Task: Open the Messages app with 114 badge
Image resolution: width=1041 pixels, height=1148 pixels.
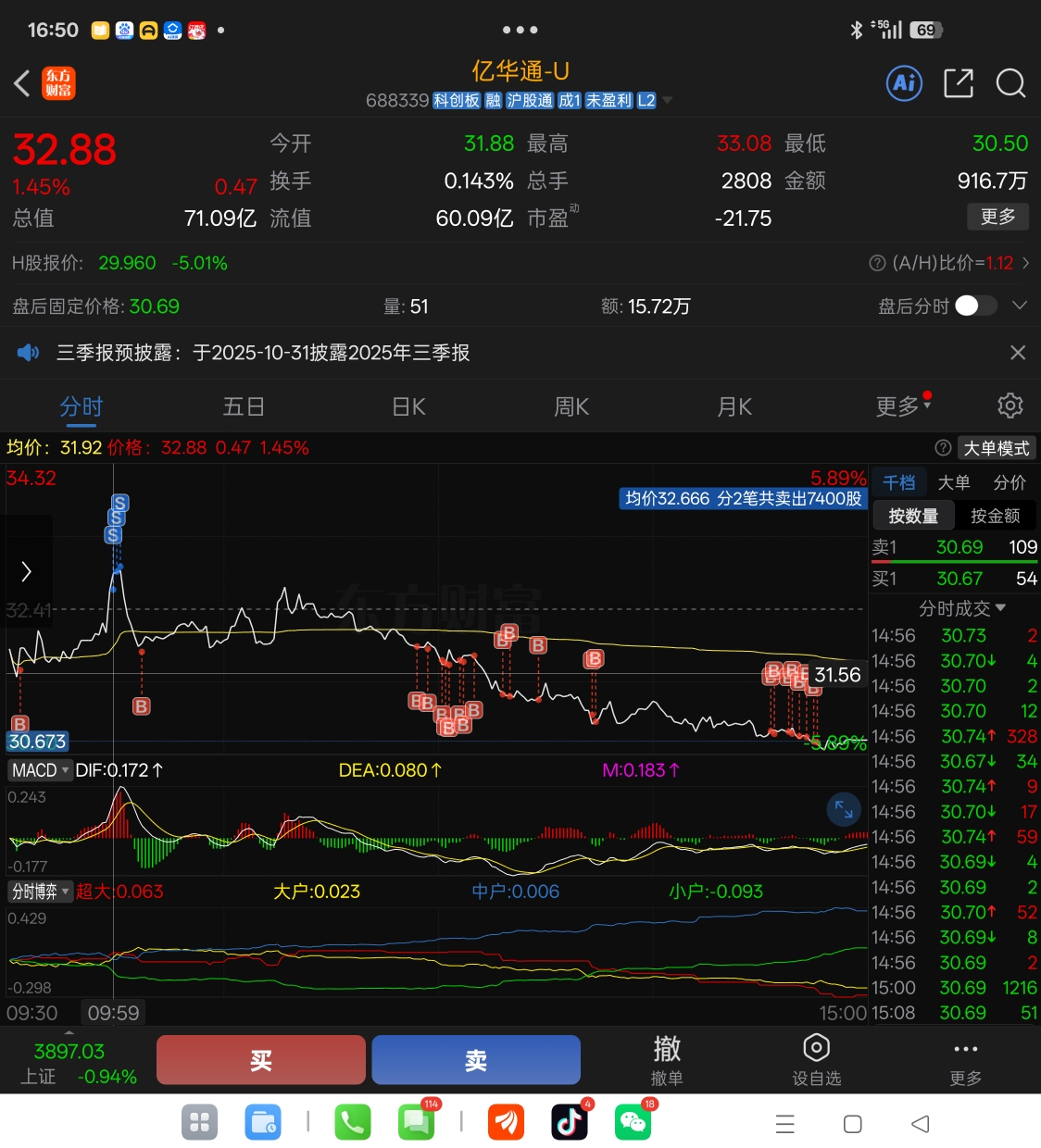Action: coord(417,1123)
